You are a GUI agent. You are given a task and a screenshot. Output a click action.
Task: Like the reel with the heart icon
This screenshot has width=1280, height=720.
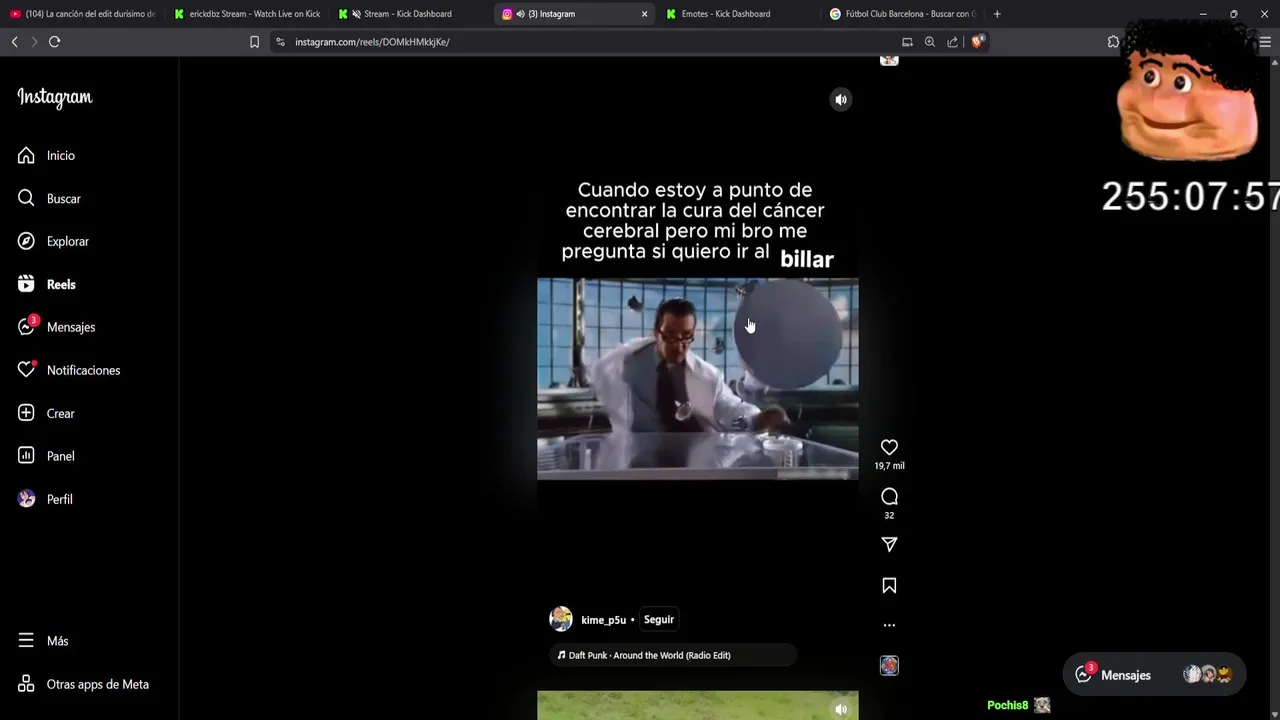889,447
